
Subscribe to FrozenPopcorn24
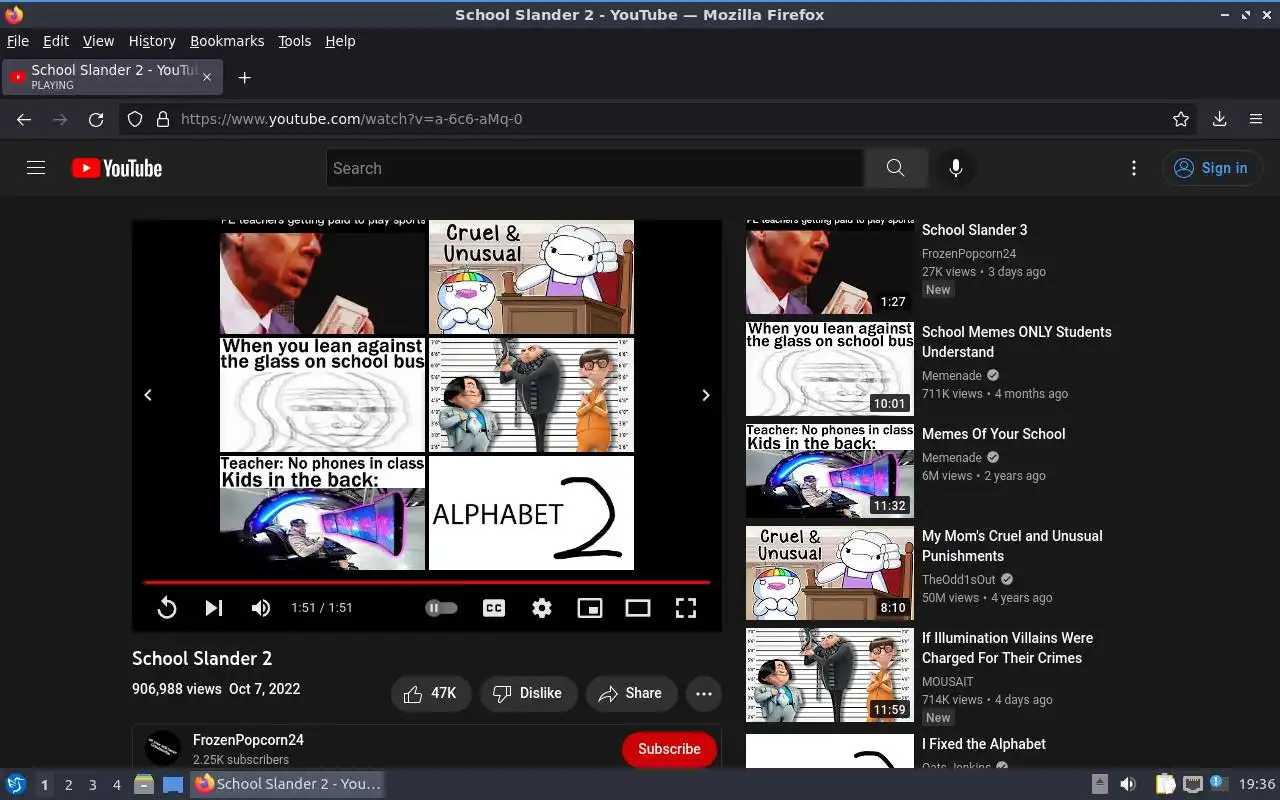click(669, 749)
